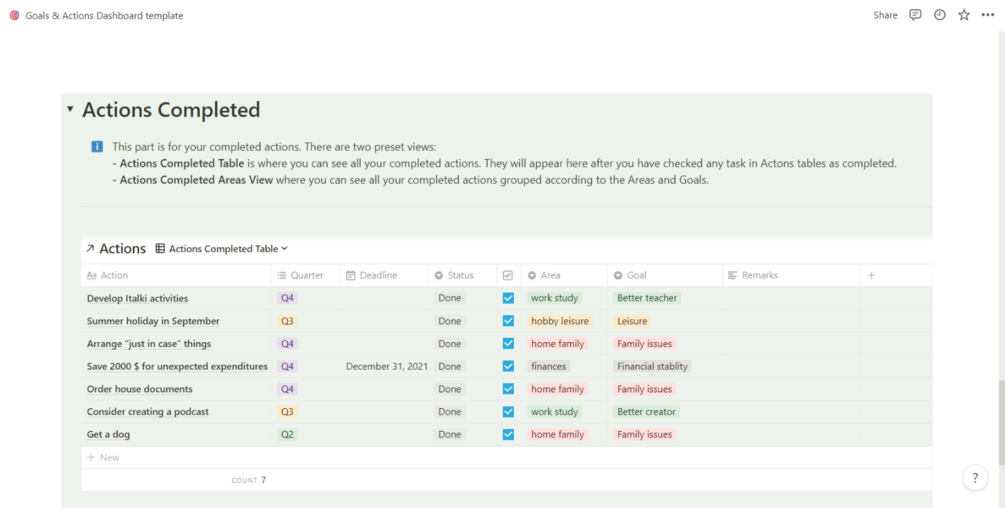The height and width of the screenshot is (508, 1005).
Task: Click the Share button
Action: pos(885,15)
